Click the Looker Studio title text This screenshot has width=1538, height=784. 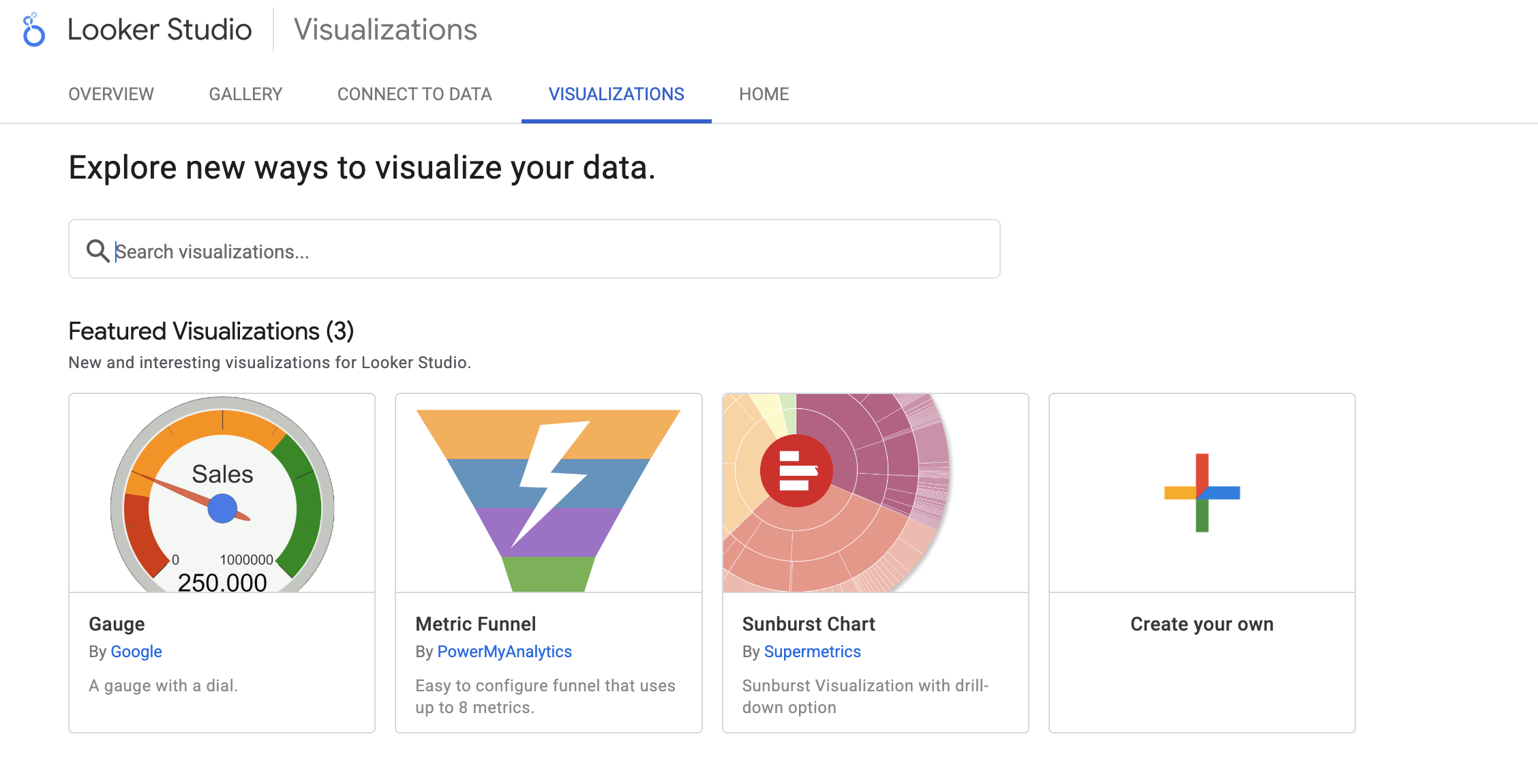160,30
